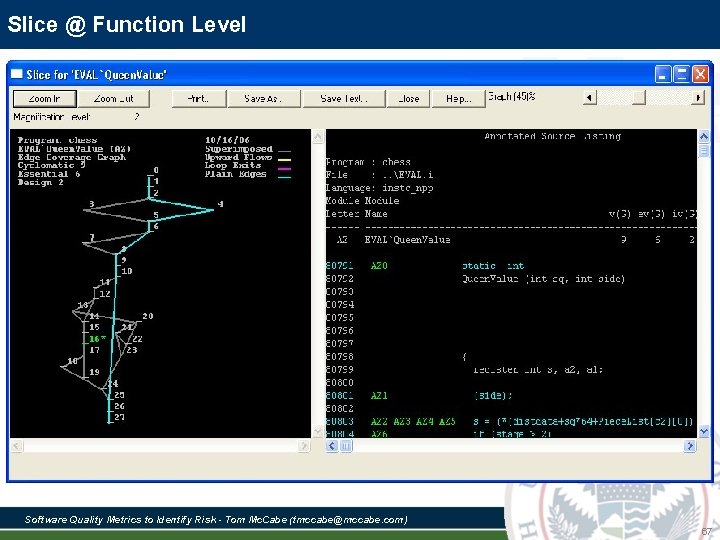Click the Slice window title bar icon
The height and width of the screenshot is (540, 720).
[17, 74]
